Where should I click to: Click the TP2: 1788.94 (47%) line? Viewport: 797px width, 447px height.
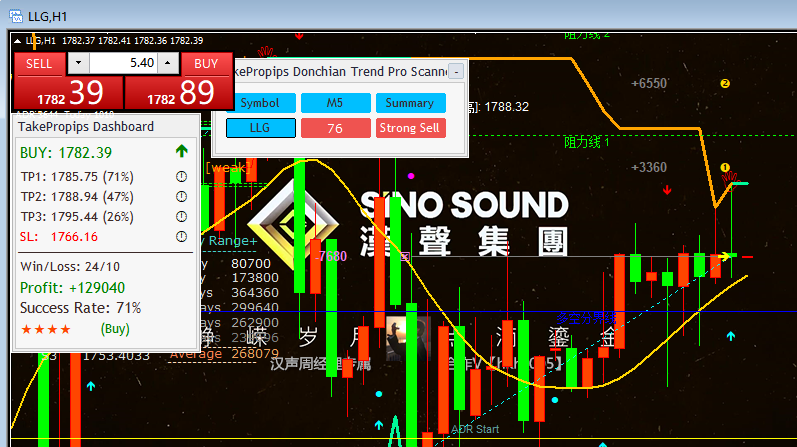[x=77, y=196]
